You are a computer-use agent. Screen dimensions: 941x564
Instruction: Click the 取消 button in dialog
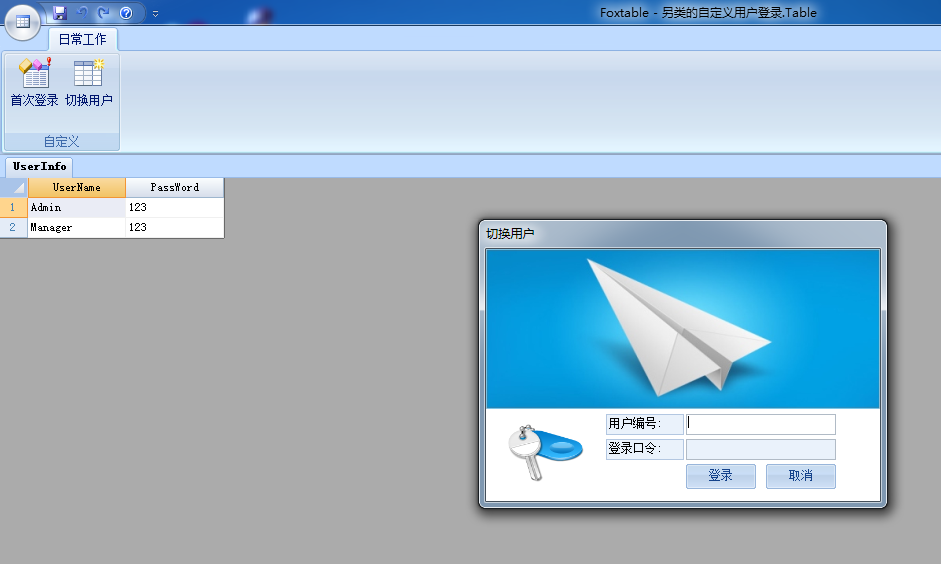click(x=801, y=476)
